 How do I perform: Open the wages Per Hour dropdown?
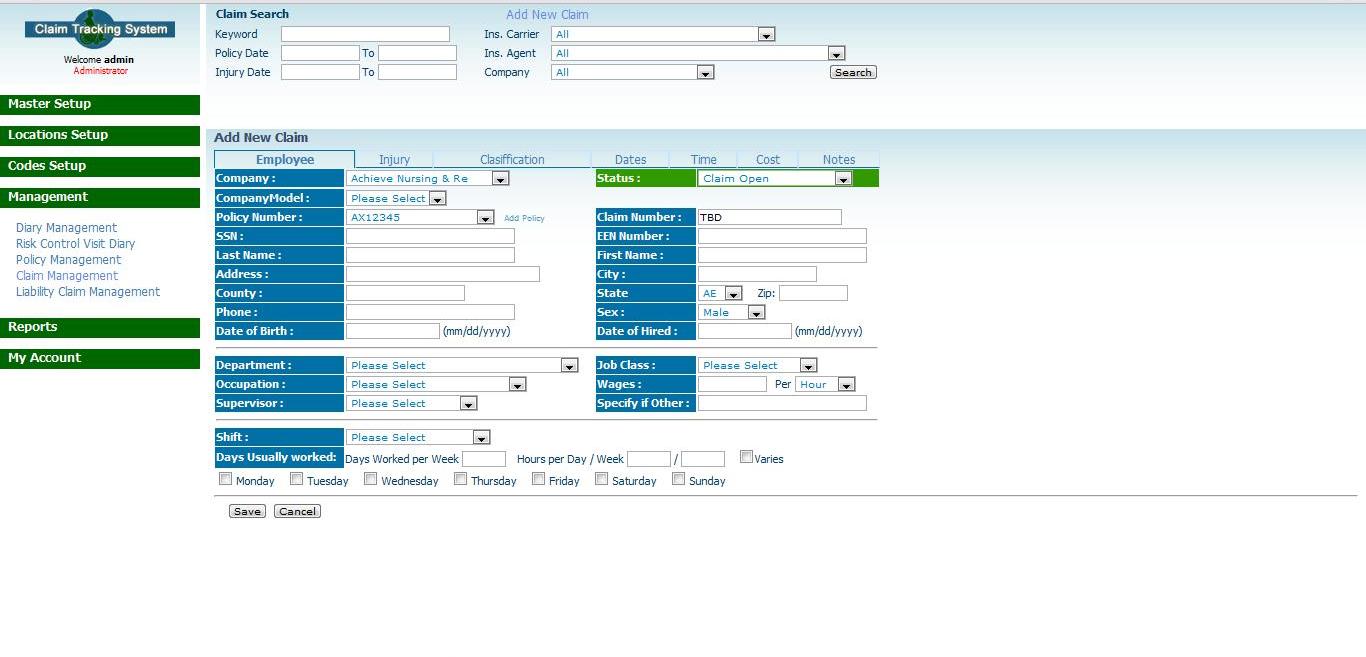coord(826,384)
